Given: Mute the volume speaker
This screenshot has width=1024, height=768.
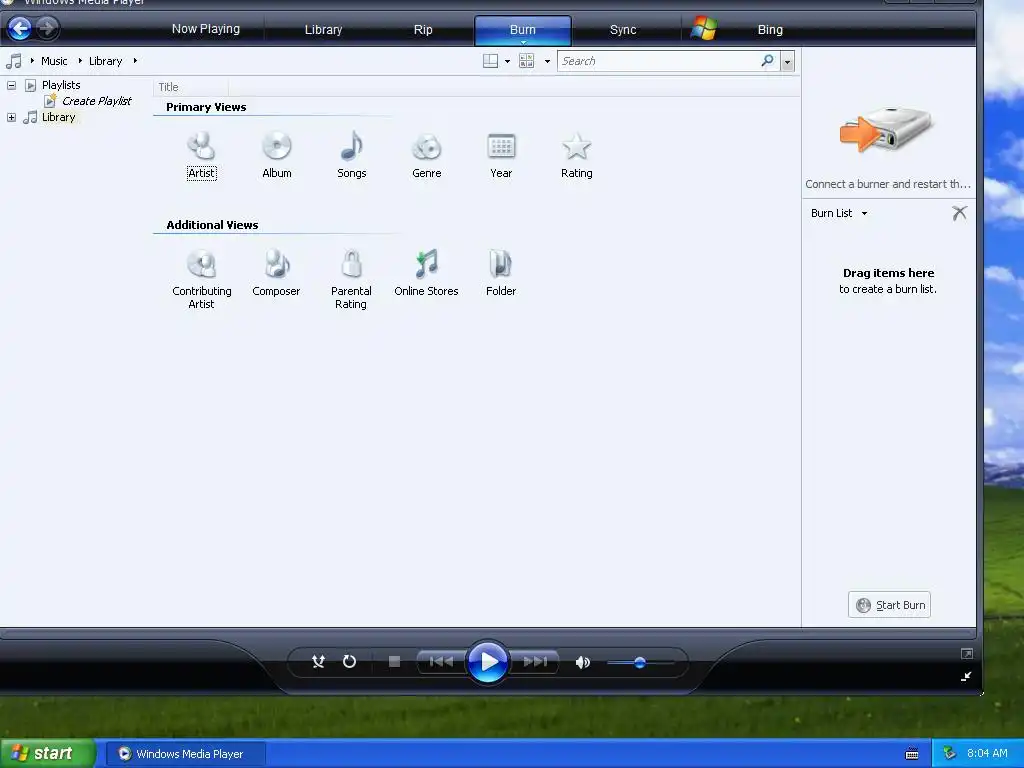Looking at the screenshot, I should click(x=583, y=662).
